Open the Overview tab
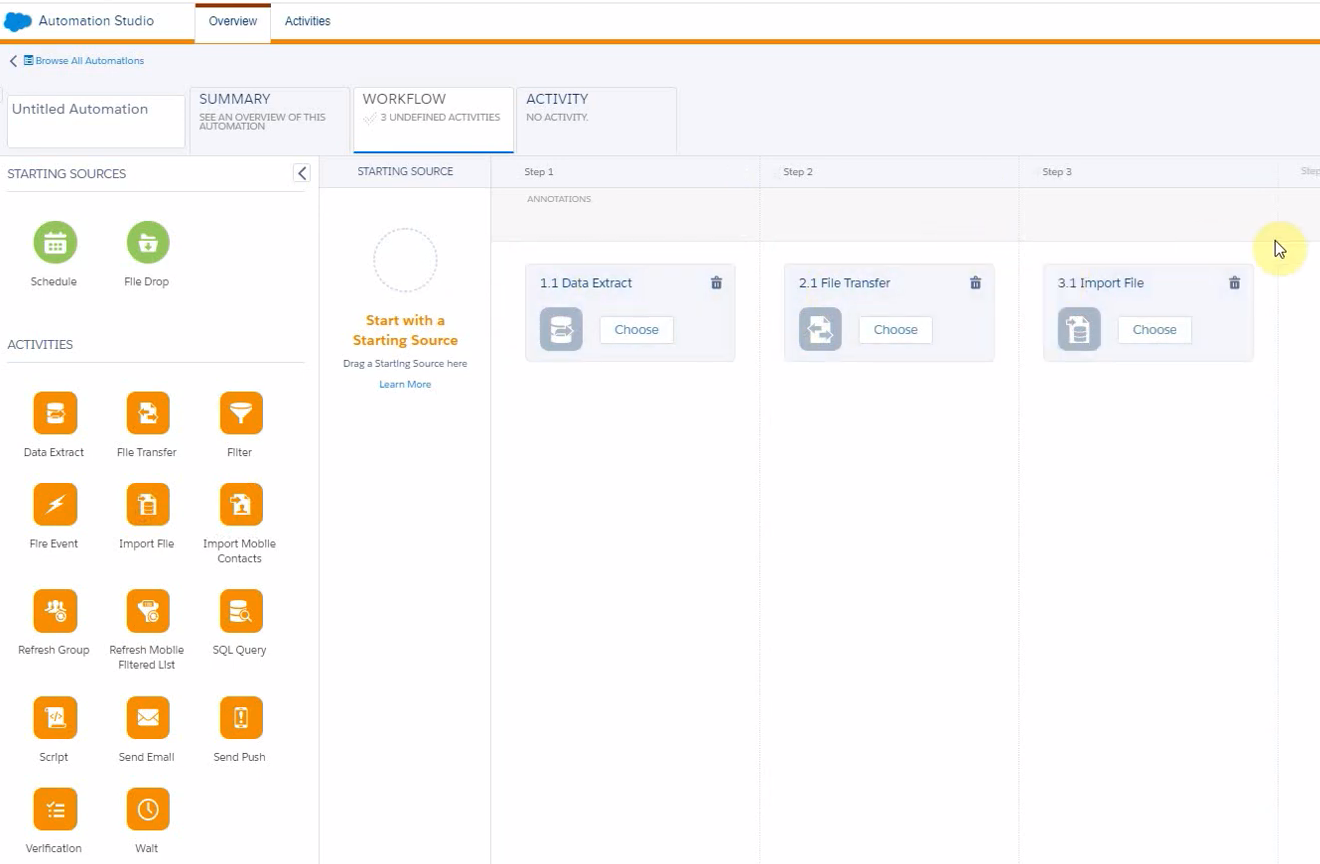The width and height of the screenshot is (1320, 864). 233,22
